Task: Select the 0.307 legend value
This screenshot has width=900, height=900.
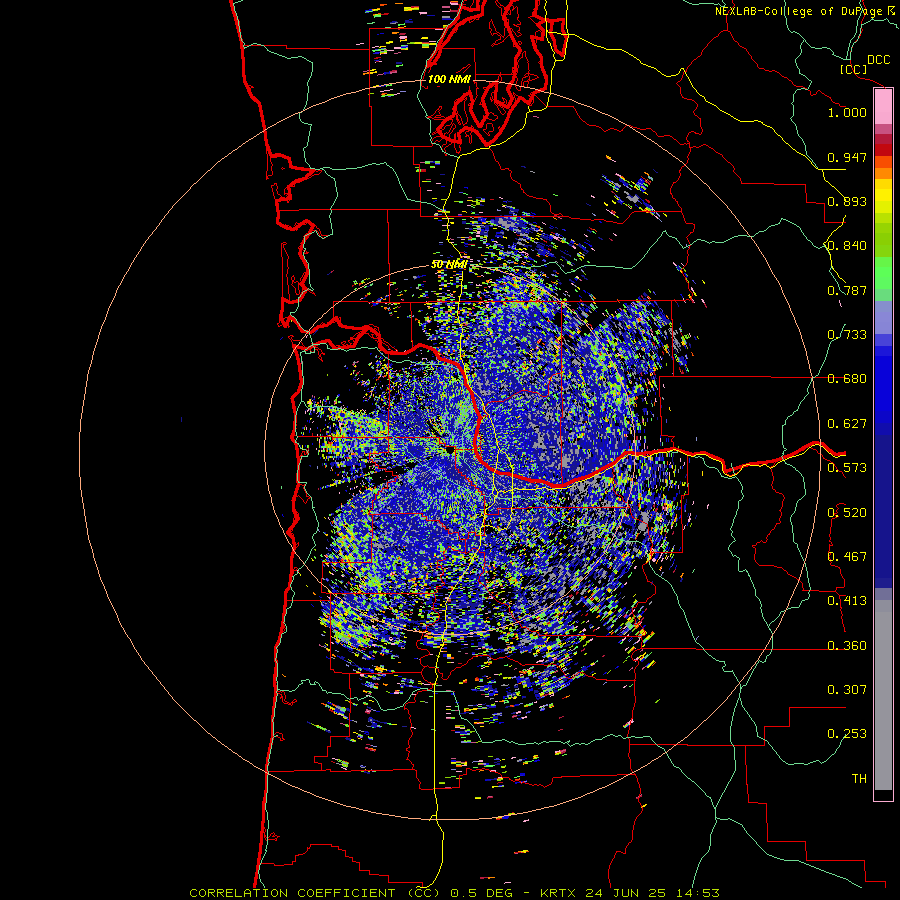Action: pyautogui.click(x=847, y=690)
